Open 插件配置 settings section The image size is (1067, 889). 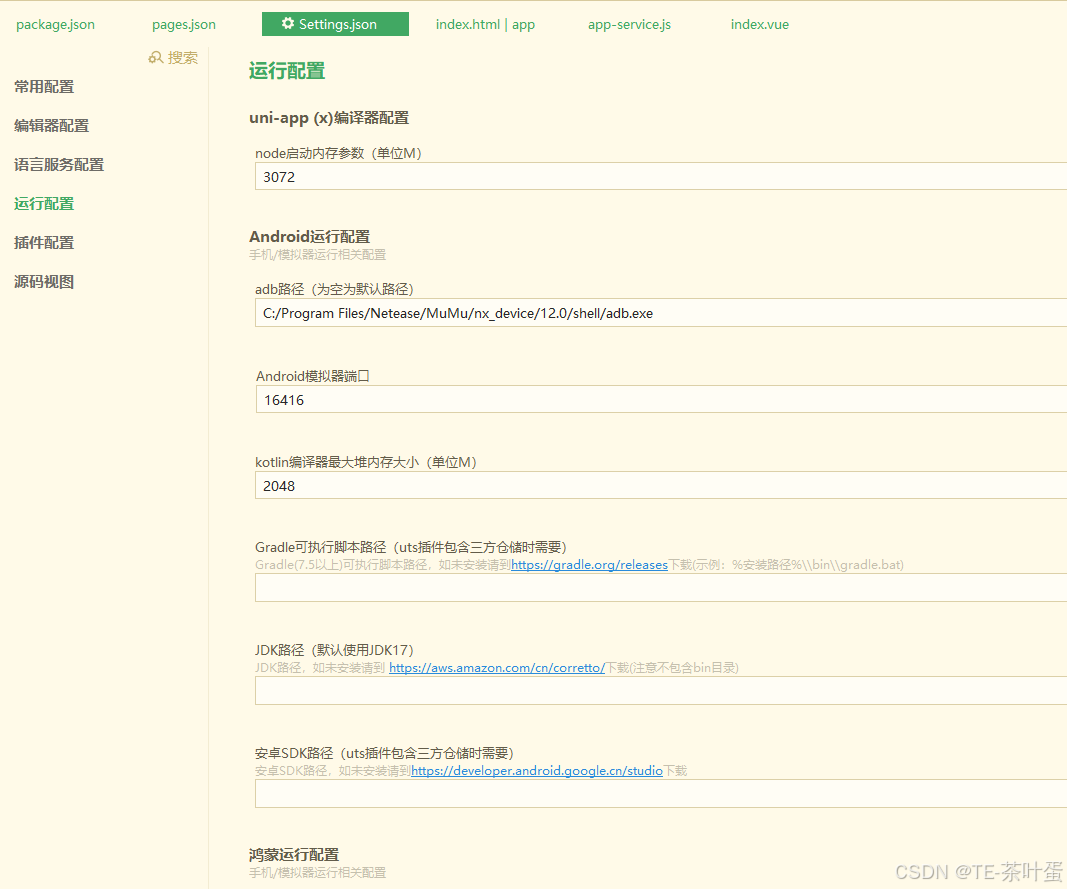pos(43,242)
